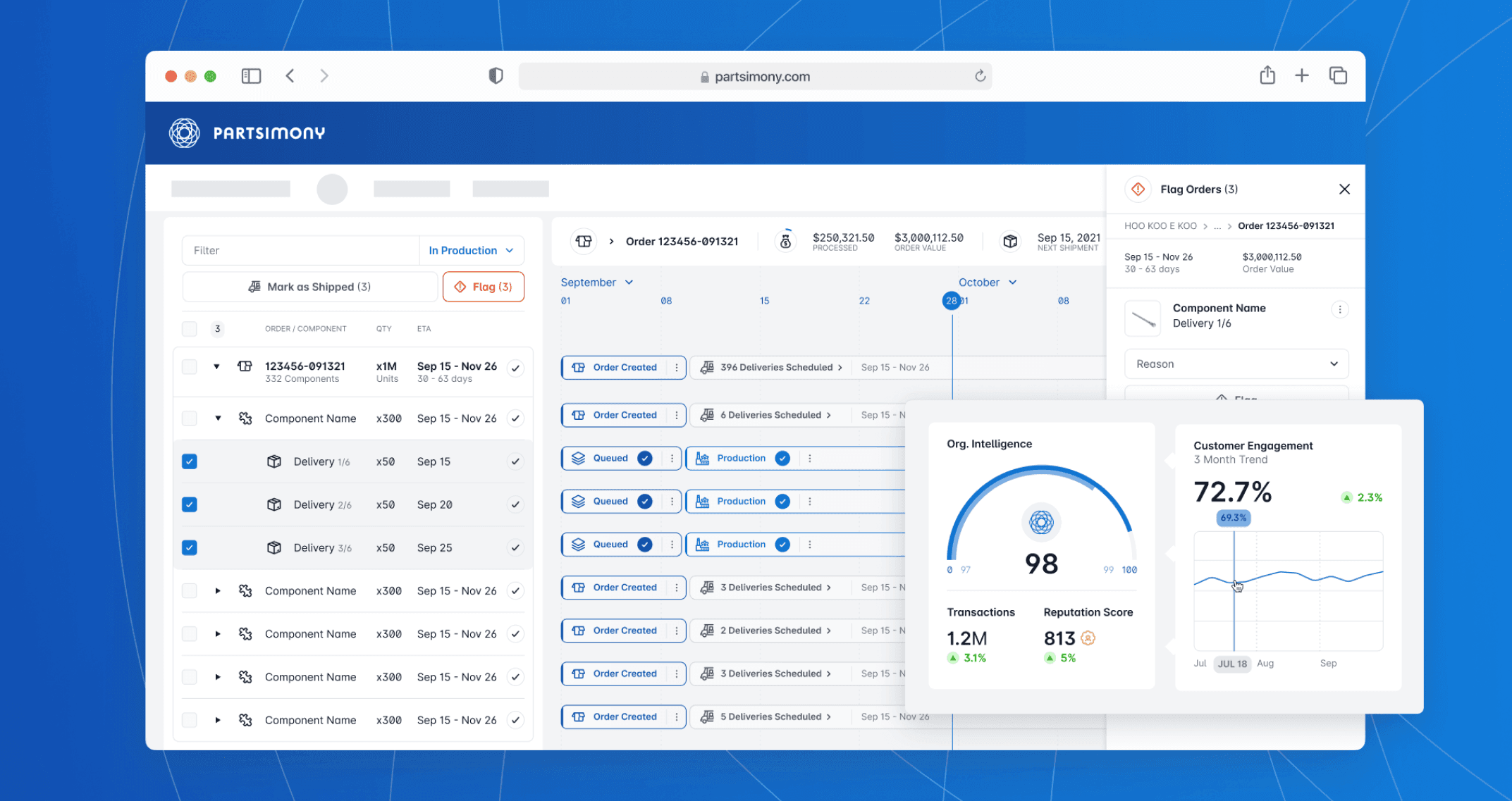This screenshot has width=1512, height=801.
Task: Click the Partsimony logo icon
Action: coord(185,133)
